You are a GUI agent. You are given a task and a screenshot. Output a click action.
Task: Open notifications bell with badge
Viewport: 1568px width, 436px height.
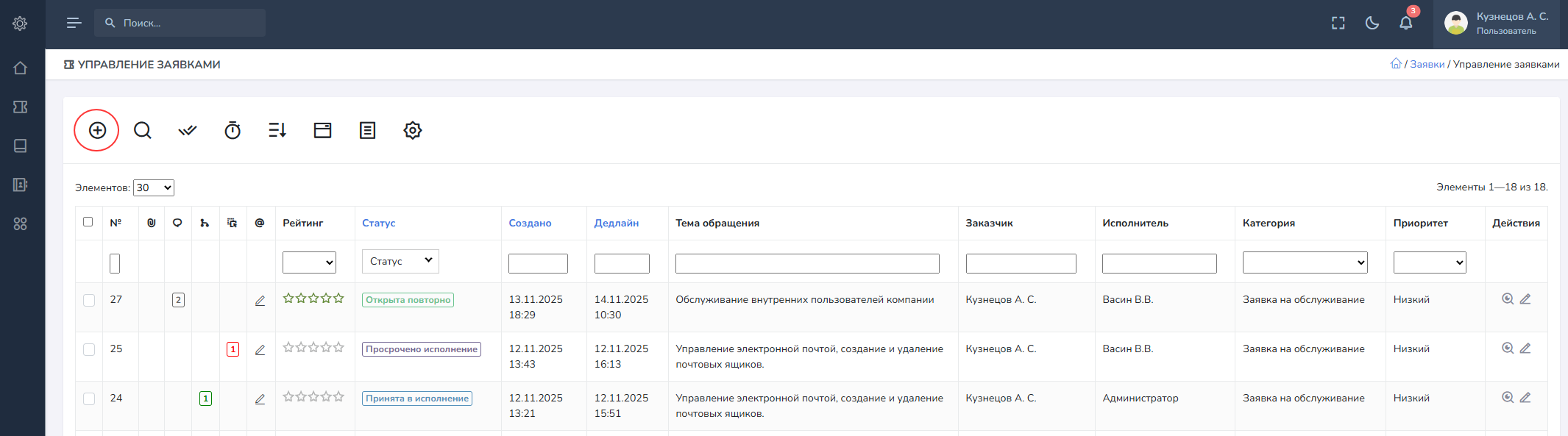[x=1405, y=23]
